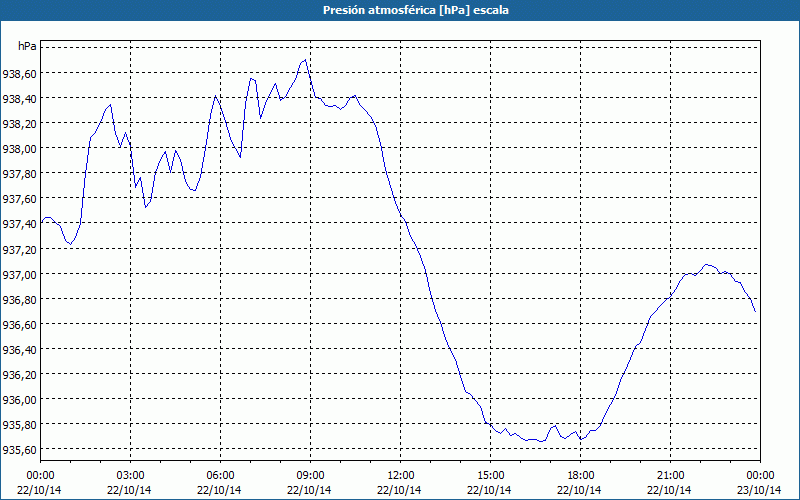Click the 935,80 y-axis label
800x500 pixels.
(x=19, y=425)
